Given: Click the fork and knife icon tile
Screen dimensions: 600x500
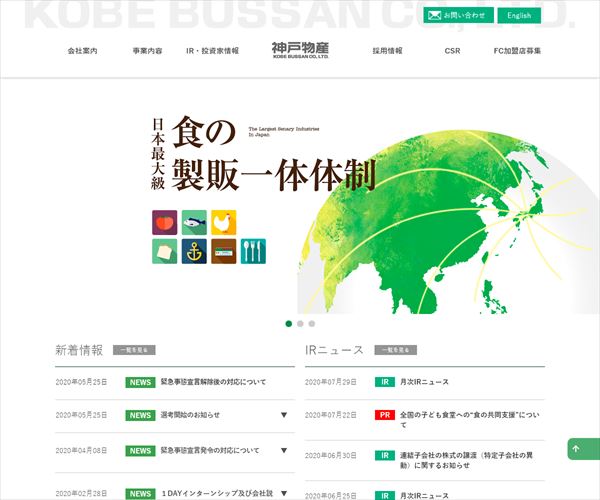Looking at the screenshot, I should point(253,251).
